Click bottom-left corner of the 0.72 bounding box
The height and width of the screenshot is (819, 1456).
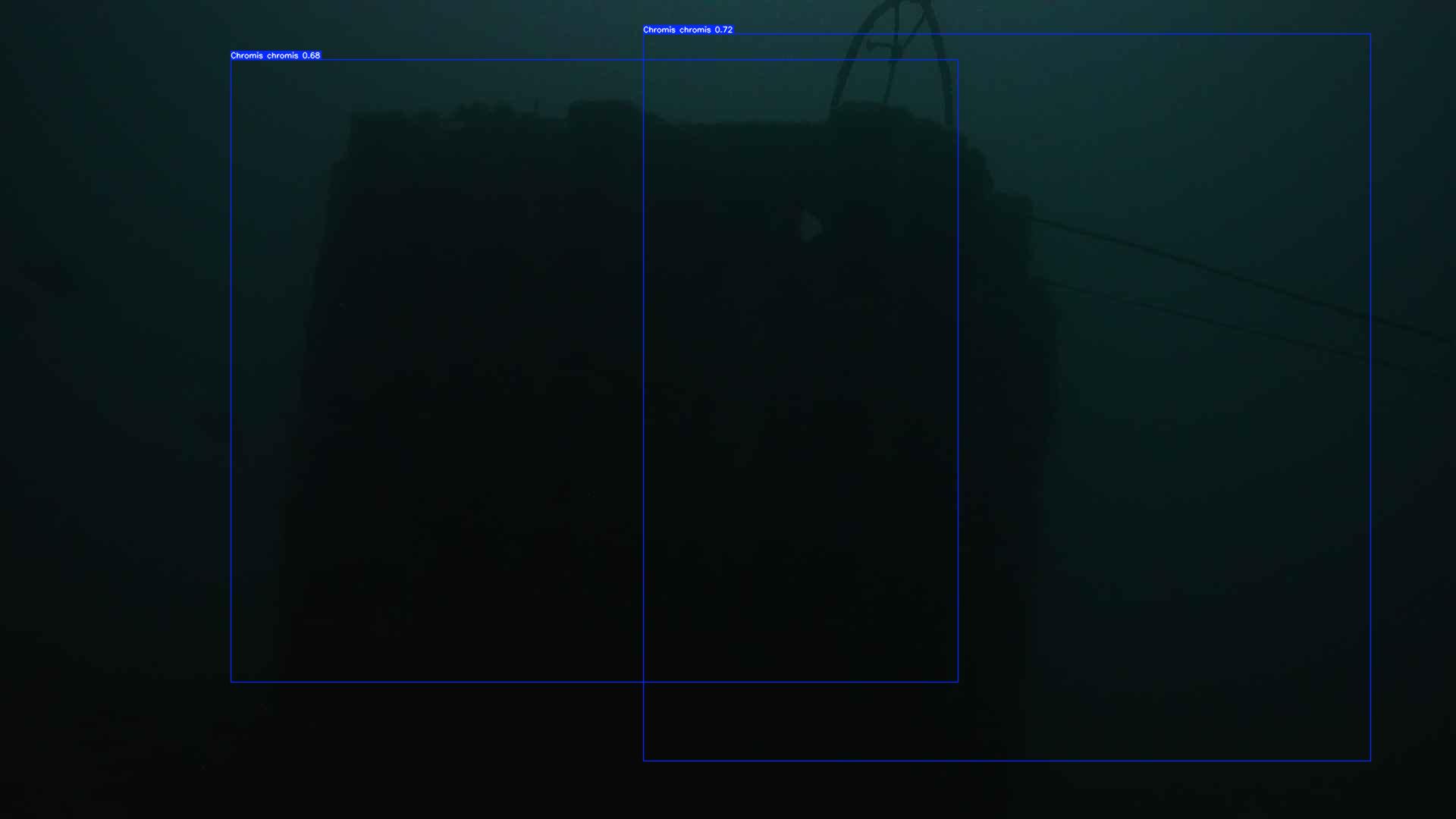click(x=644, y=761)
